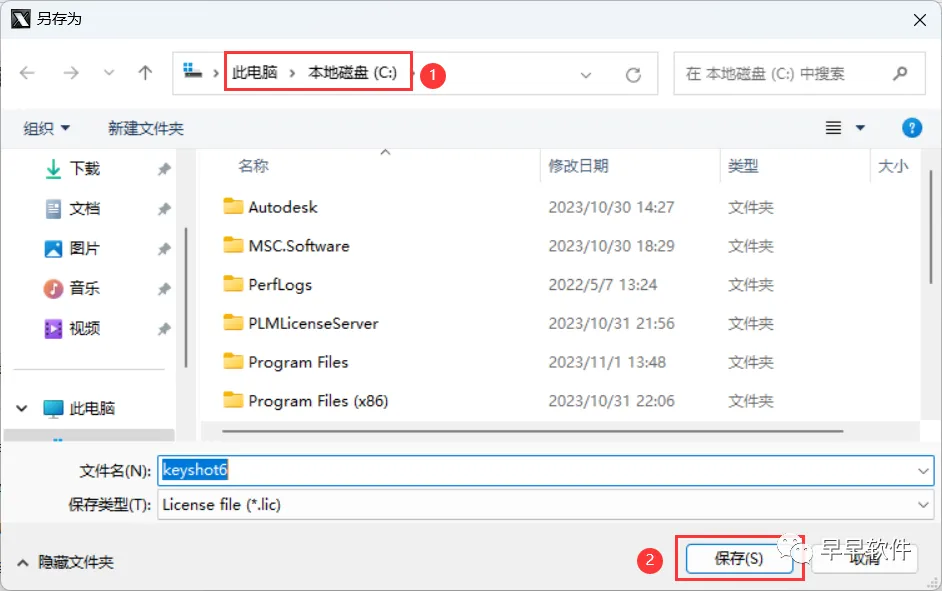Select 此电脑 in the address breadcrumb
This screenshot has height=591, width=942.
click(x=255, y=73)
